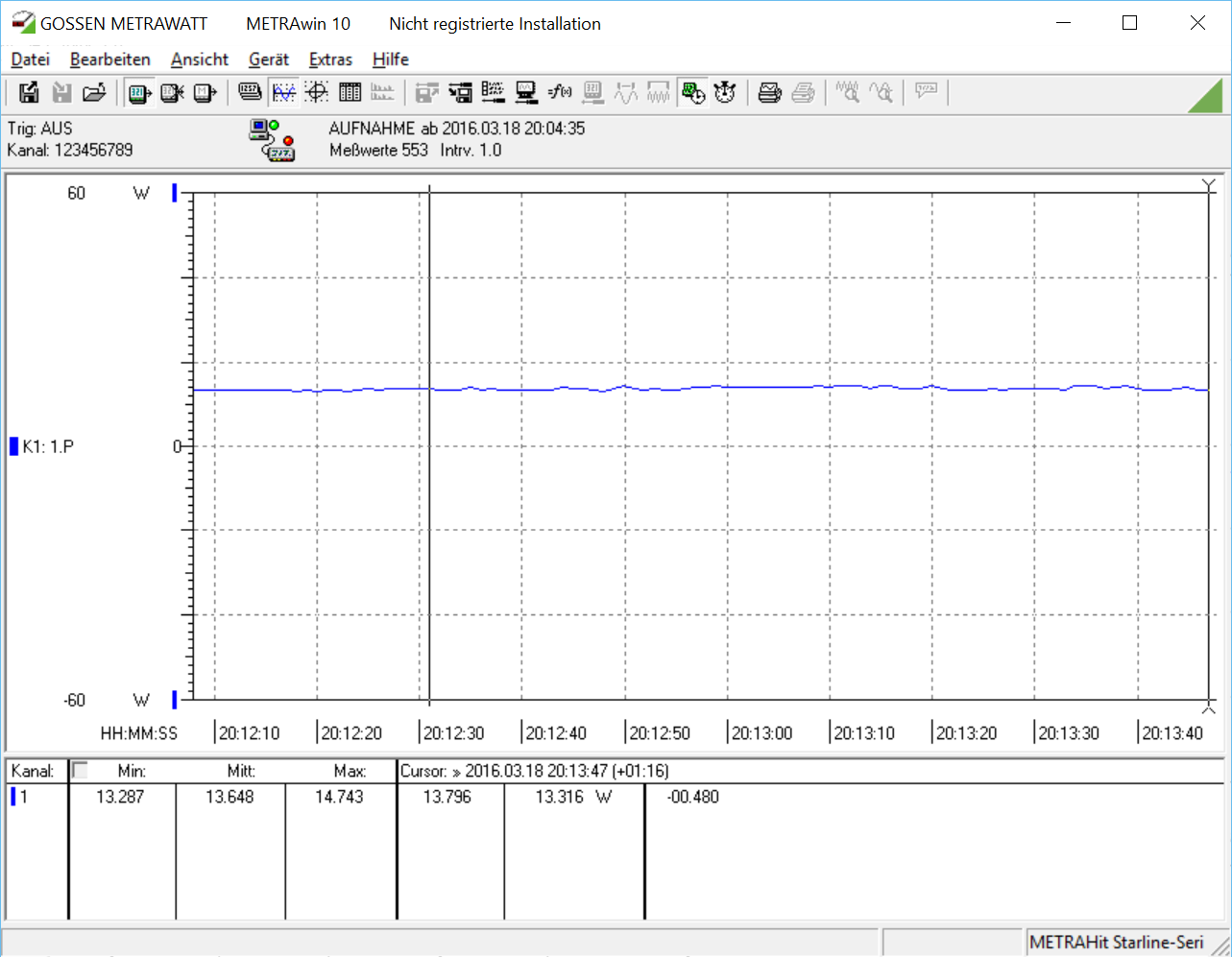Click the blue upper 60 W scale marker
This screenshot has height=957, width=1232.
pyautogui.click(x=175, y=193)
